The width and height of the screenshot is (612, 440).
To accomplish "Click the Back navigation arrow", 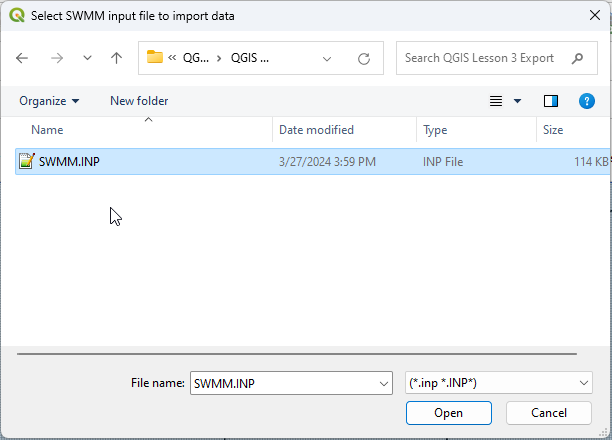I will pyautogui.click(x=23, y=58).
